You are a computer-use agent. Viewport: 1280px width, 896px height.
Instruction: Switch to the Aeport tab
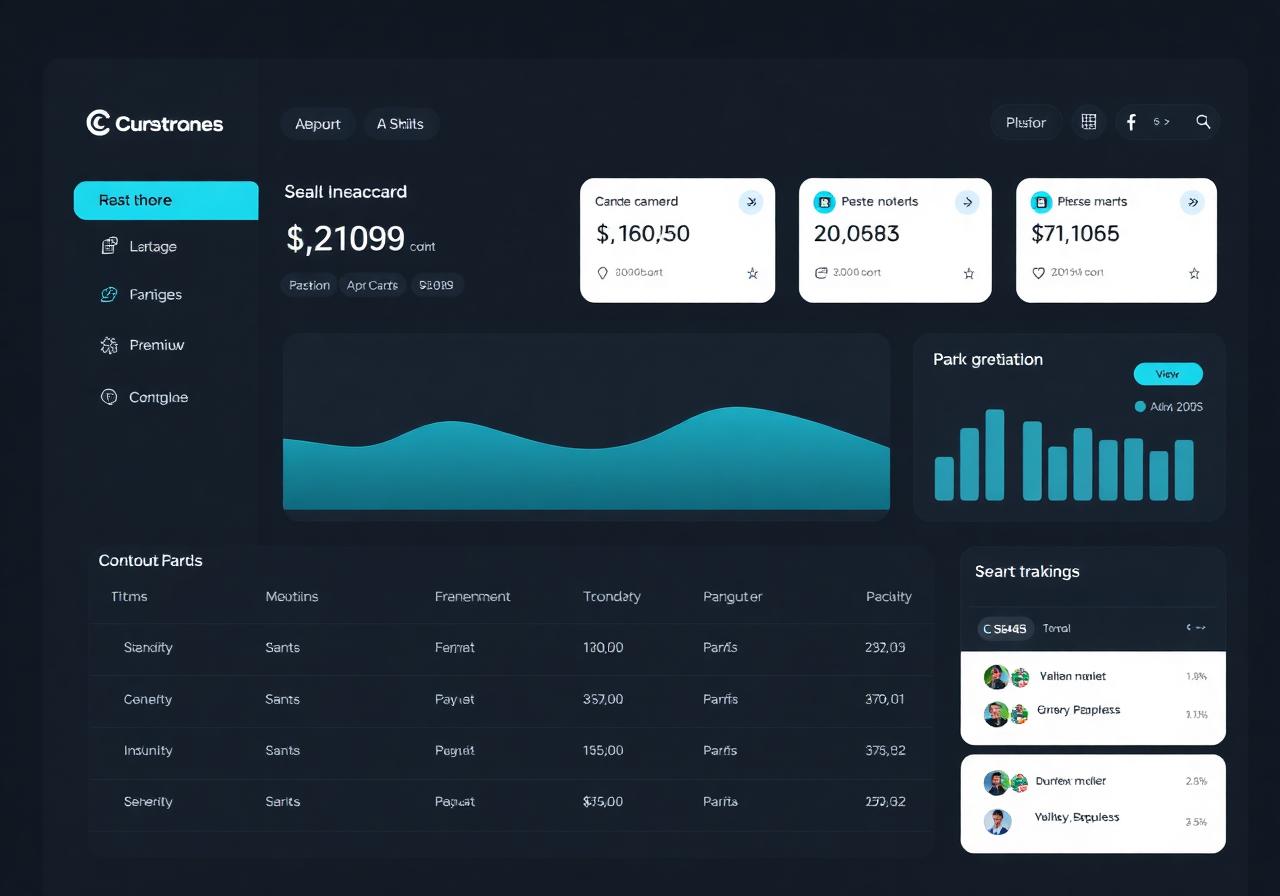pyautogui.click(x=318, y=124)
